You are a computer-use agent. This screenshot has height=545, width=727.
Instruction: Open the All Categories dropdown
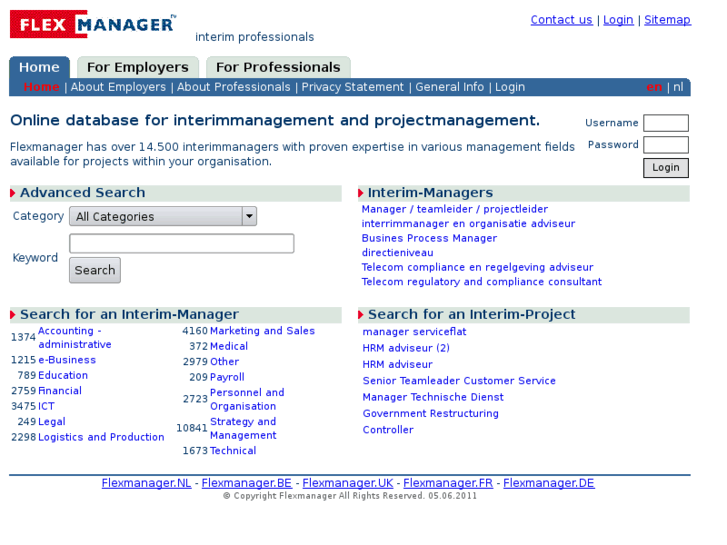coord(163,216)
